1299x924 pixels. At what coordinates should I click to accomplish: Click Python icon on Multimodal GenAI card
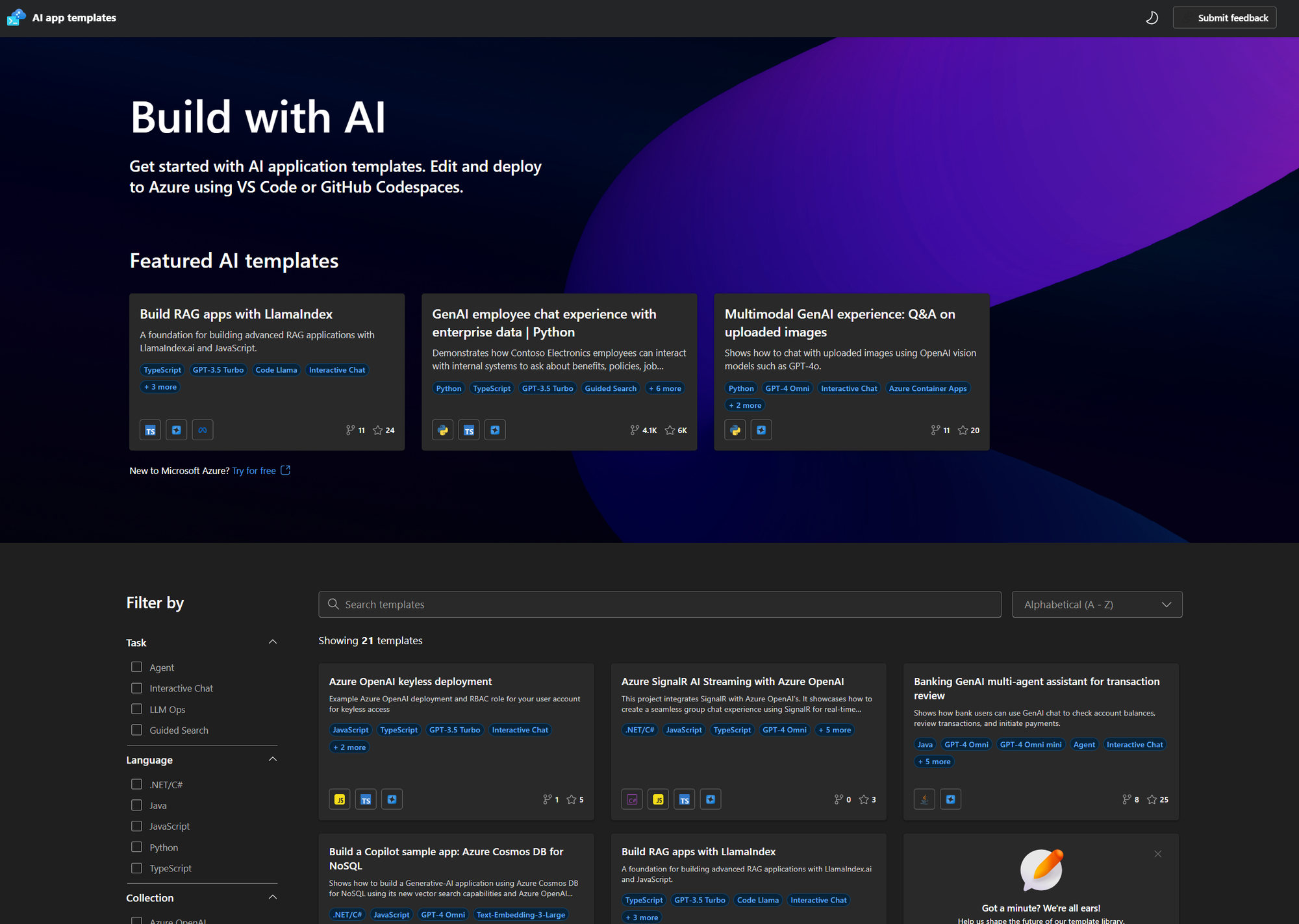click(x=735, y=430)
